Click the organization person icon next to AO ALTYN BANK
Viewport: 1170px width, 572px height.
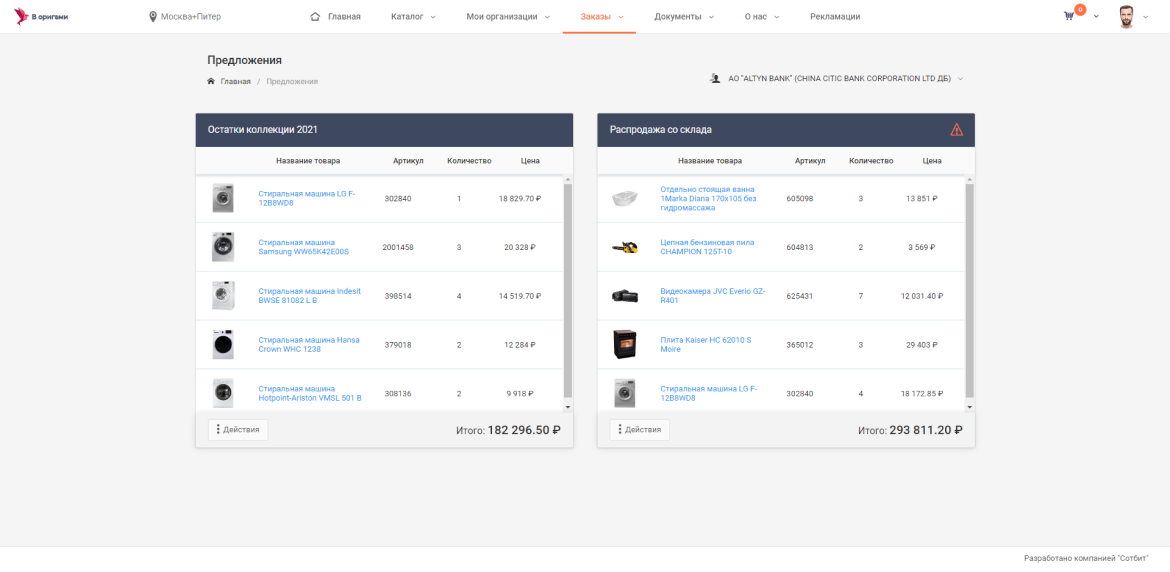[x=715, y=78]
